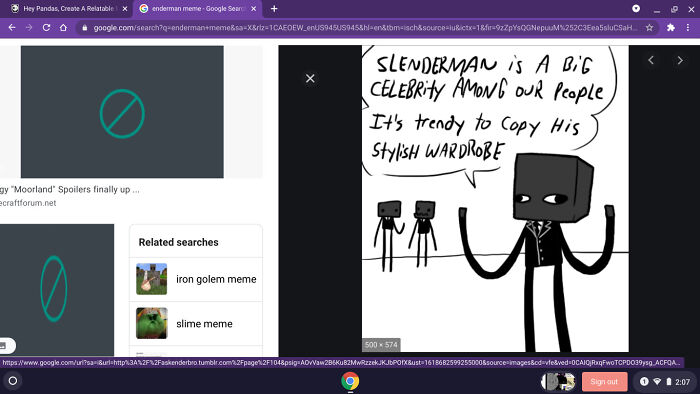This screenshot has width=700, height=394.
Task: Open the status tray showing 2:07
Action: coord(665,382)
